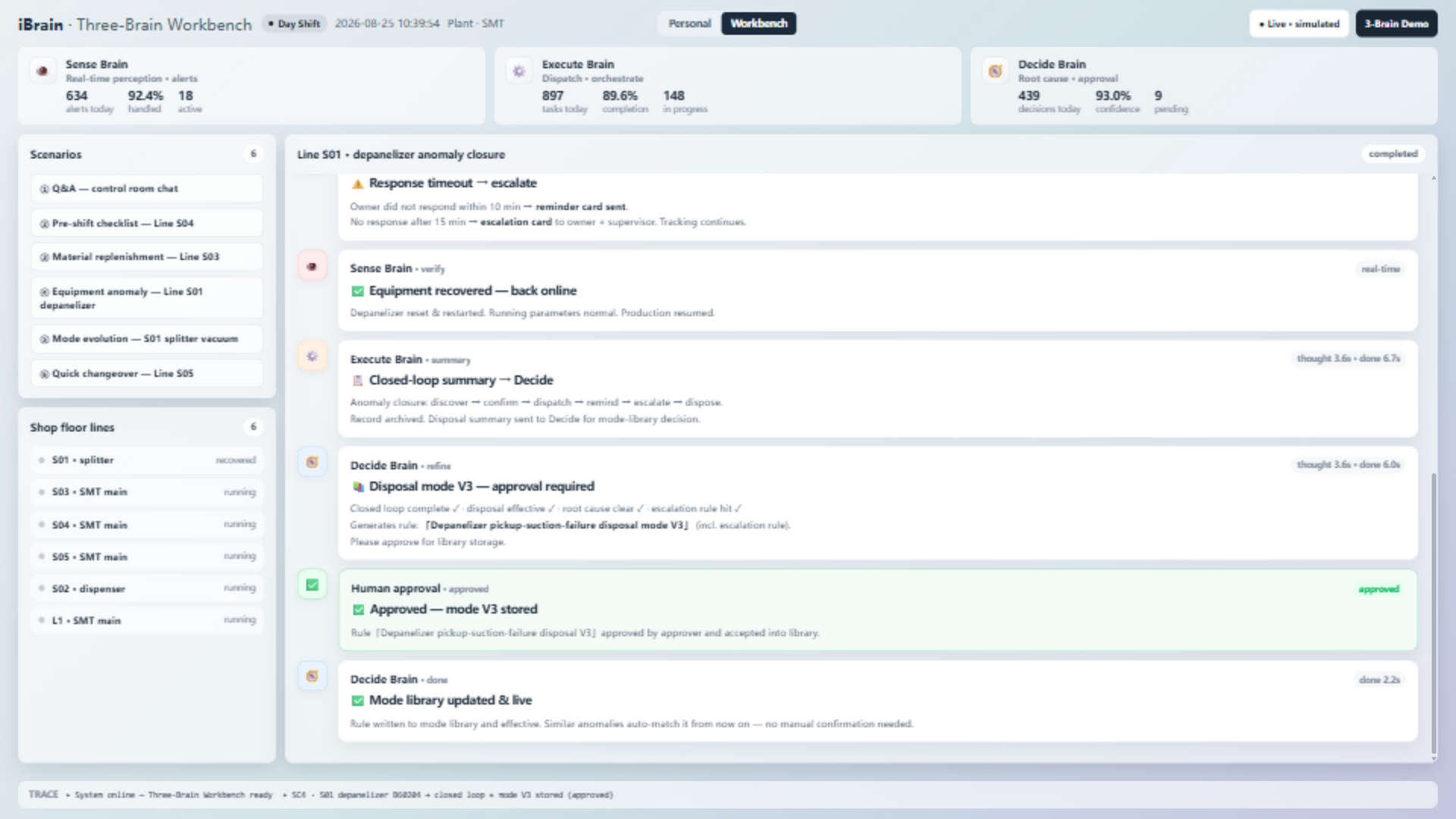The image size is (1456, 819).
Task: Select the S03 SMT main line row
Action: pyautogui.click(x=147, y=492)
